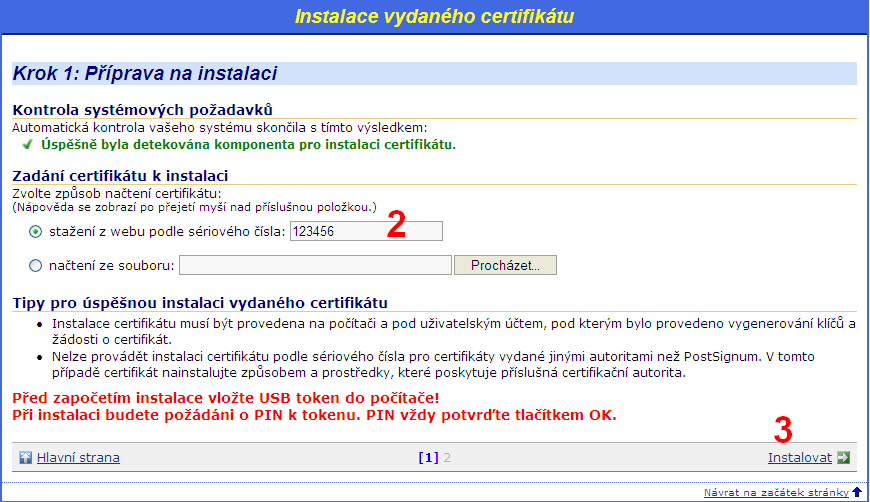The width and height of the screenshot is (870, 502).
Task: Click the green check mark success icon
Action: click(x=27, y=145)
